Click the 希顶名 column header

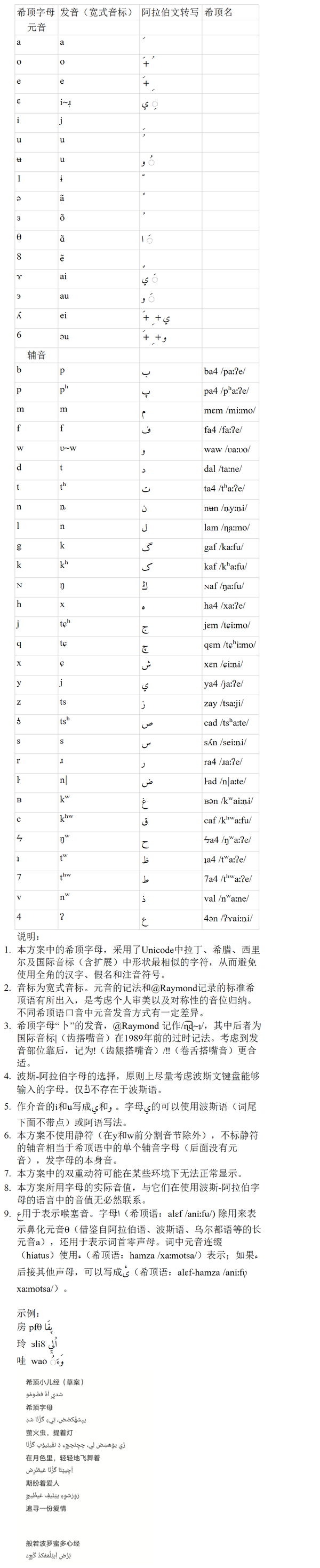click(x=219, y=12)
